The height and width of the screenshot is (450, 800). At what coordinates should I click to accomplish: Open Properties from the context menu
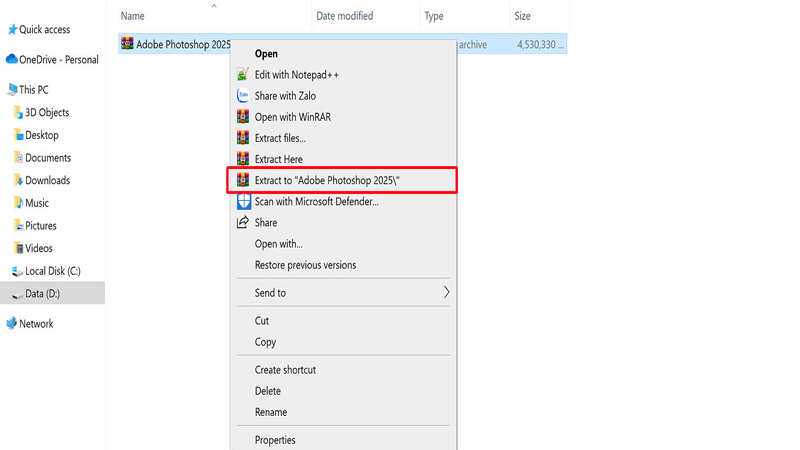(275, 440)
